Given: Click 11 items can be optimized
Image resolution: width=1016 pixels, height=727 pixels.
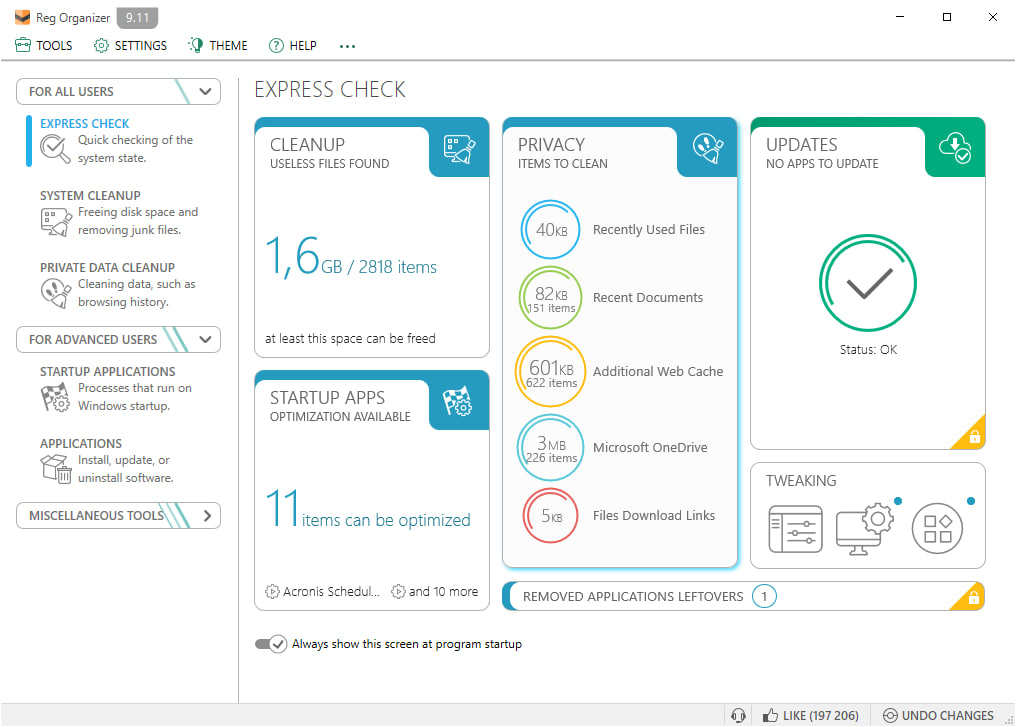Looking at the screenshot, I should click(367, 509).
